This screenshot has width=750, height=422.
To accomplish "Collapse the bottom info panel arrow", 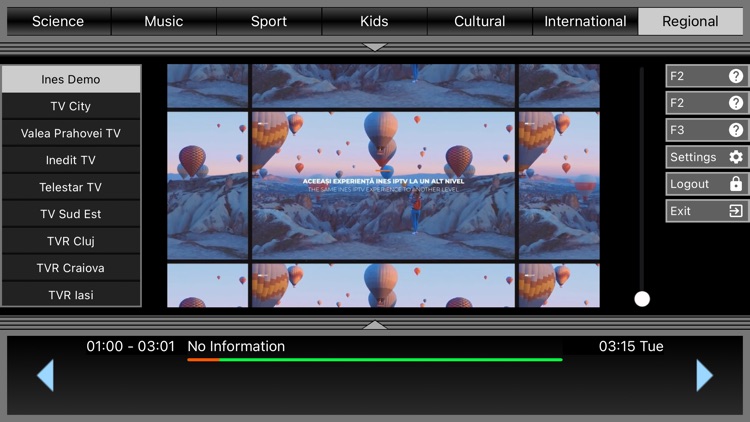I will 375,325.
